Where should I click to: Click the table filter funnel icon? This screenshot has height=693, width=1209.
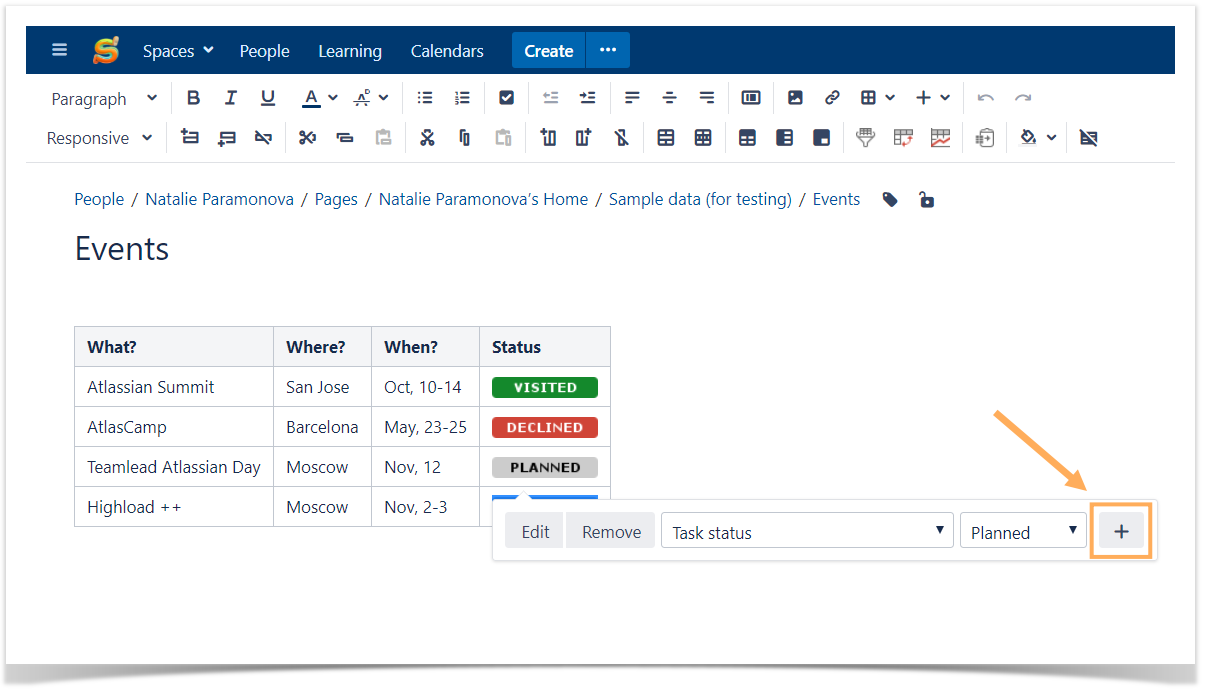click(x=866, y=138)
